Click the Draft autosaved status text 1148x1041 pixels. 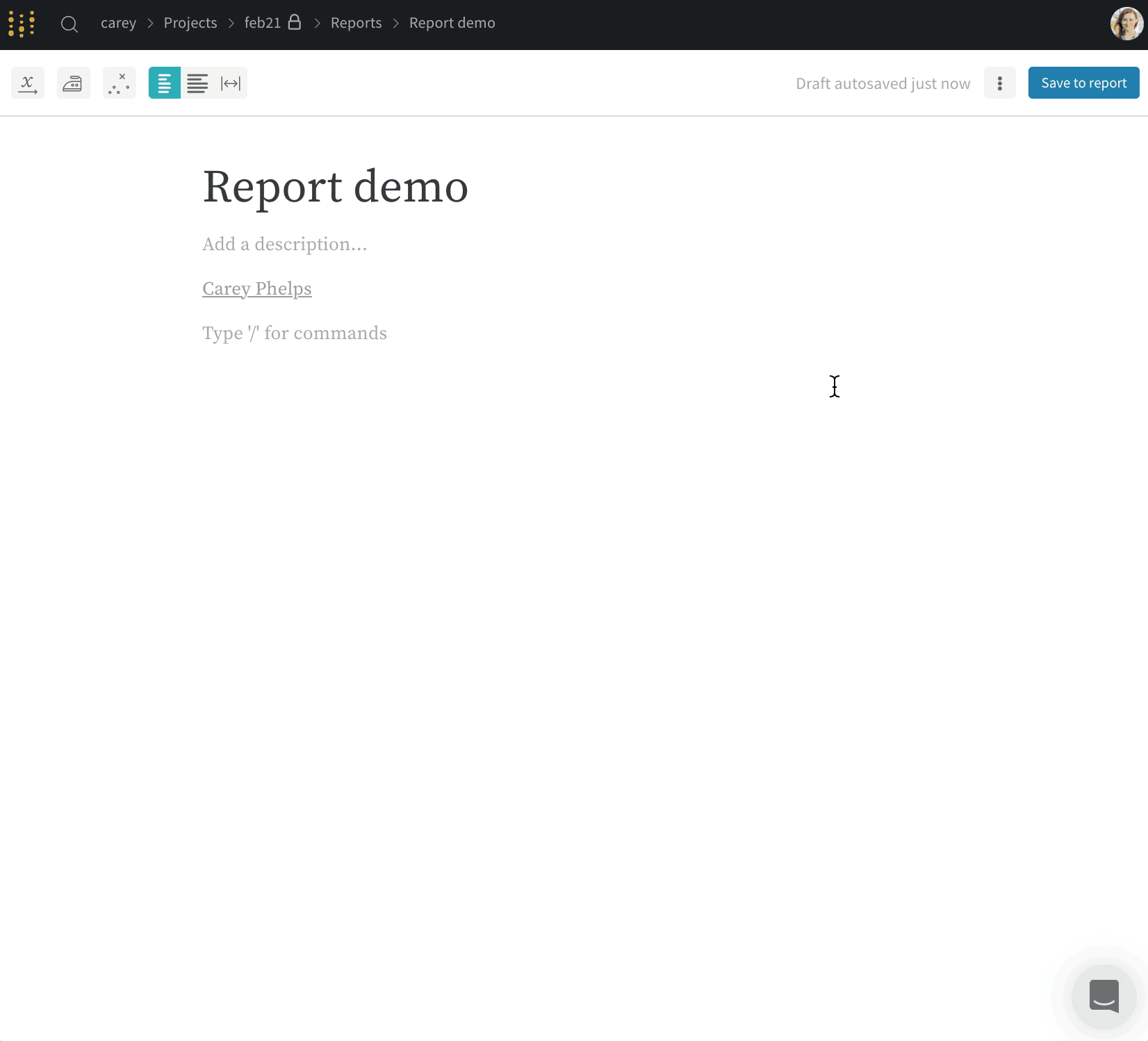883,83
